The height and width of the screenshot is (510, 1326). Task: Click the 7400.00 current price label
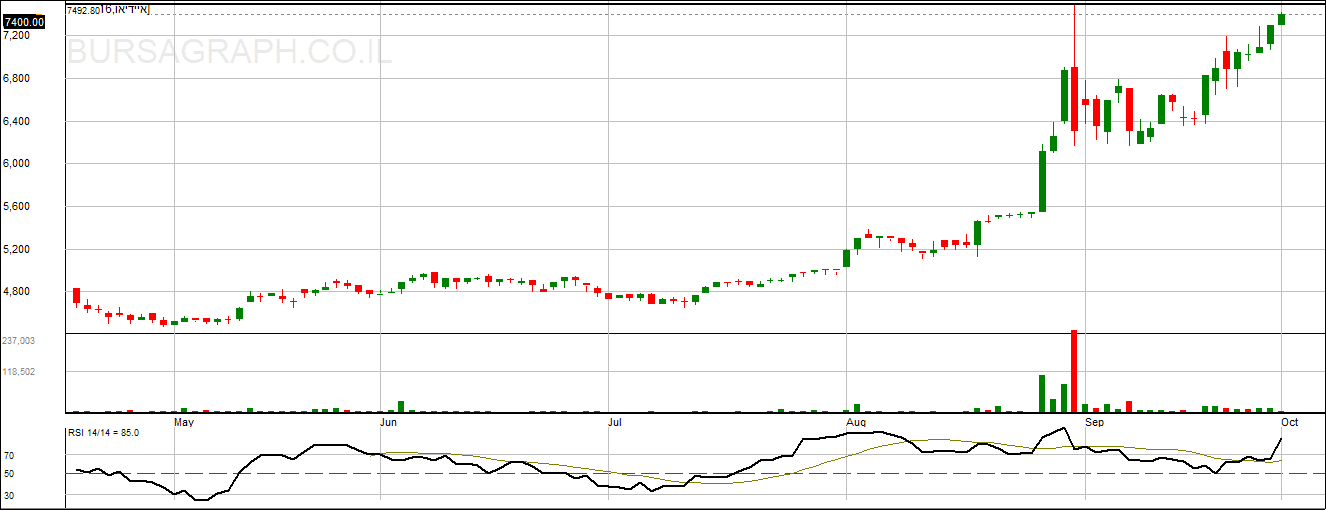pyautogui.click(x=24, y=21)
